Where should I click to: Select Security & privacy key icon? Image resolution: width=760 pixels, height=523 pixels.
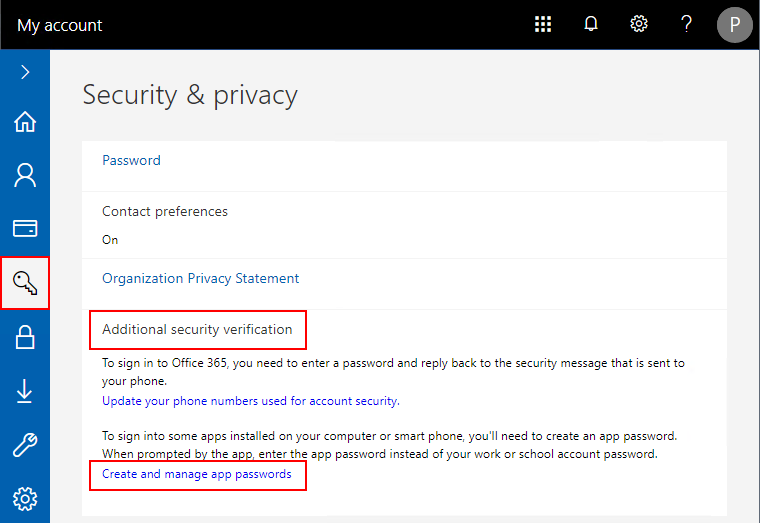tap(25, 283)
